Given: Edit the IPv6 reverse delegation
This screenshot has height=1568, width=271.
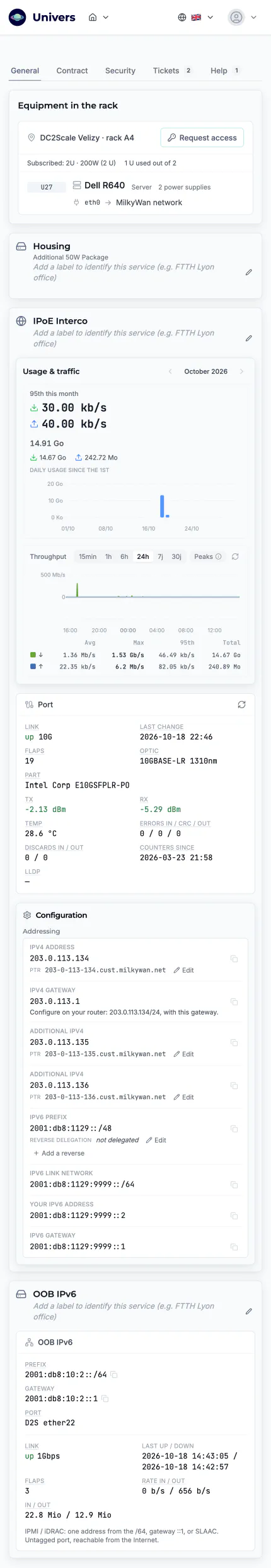Looking at the screenshot, I should point(156,1140).
